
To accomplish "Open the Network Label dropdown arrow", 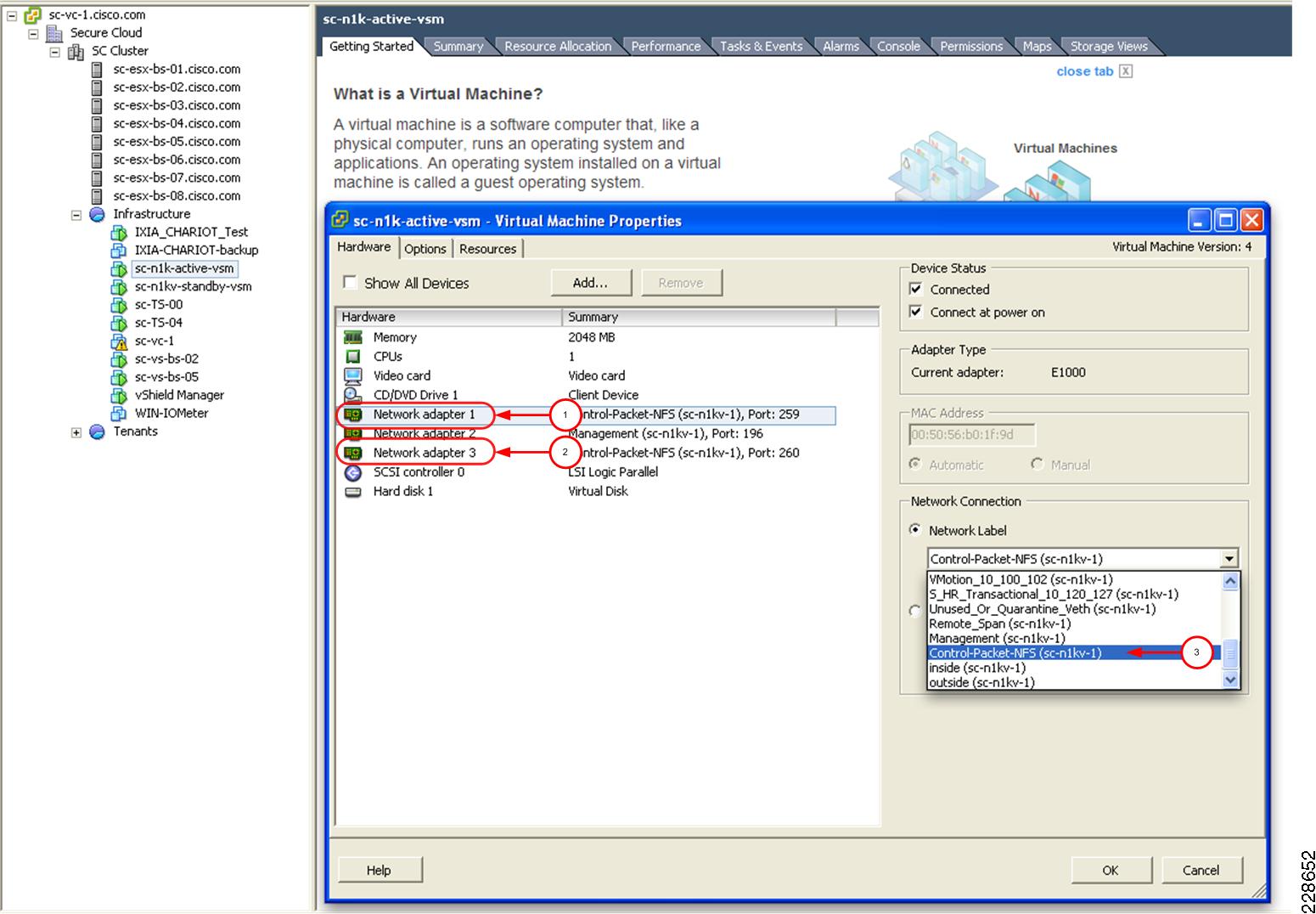I will coord(1229,559).
